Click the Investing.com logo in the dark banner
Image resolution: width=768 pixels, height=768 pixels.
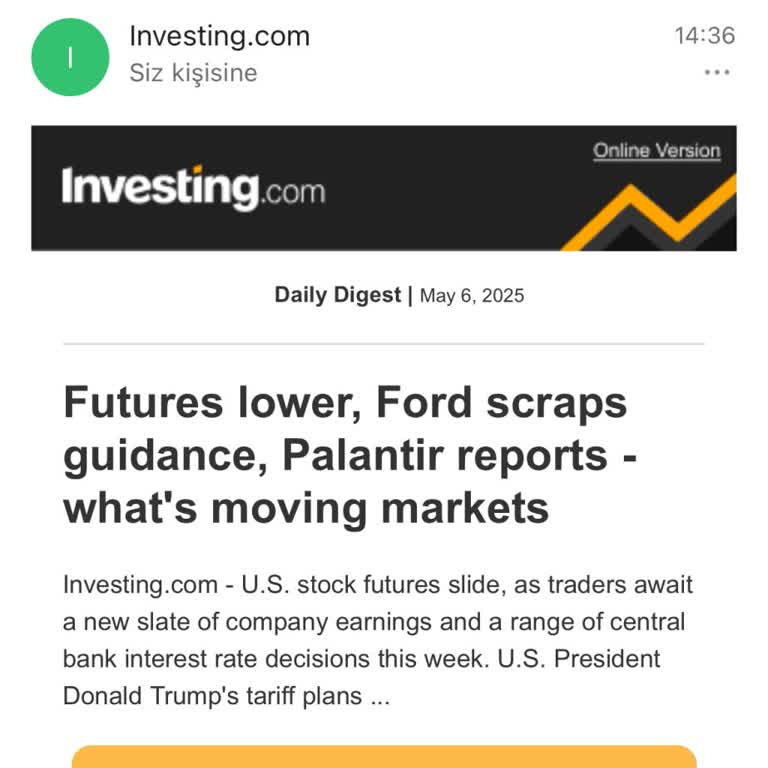[193, 188]
